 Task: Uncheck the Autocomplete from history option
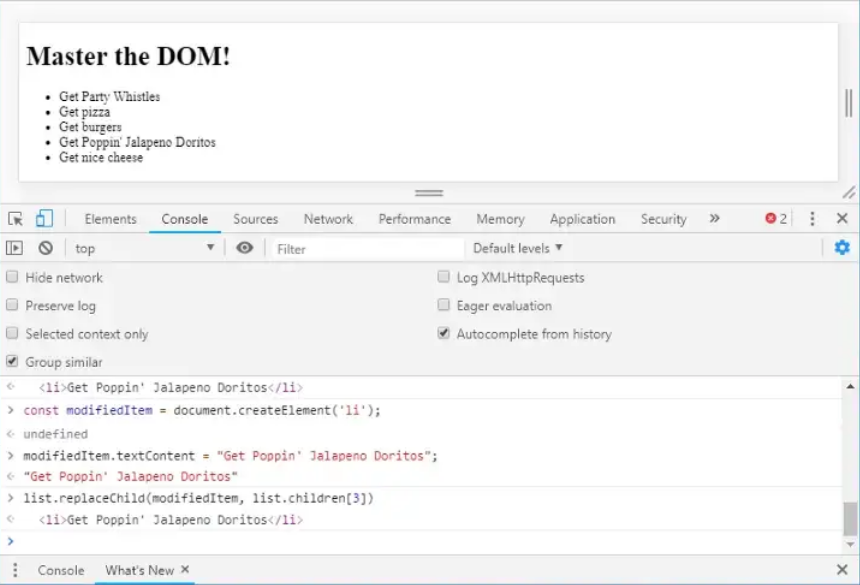pos(444,334)
